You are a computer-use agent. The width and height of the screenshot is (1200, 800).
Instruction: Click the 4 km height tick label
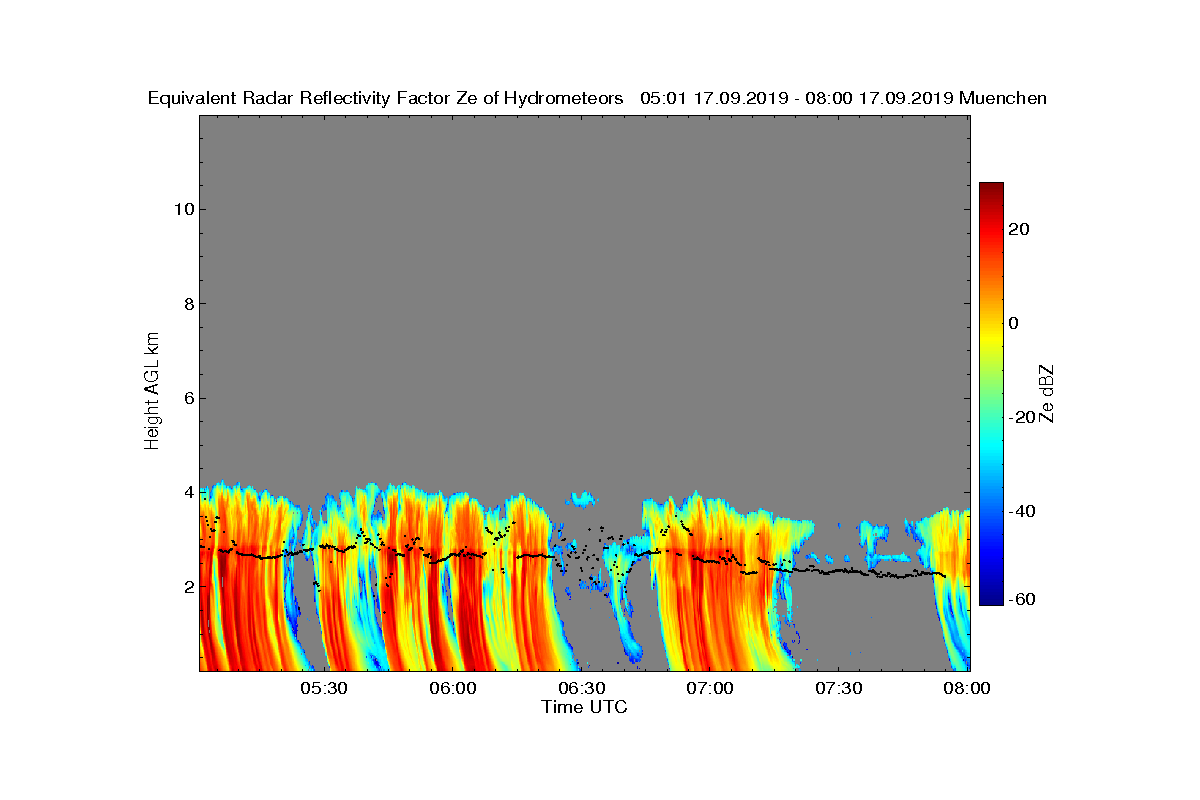(186, 492)
